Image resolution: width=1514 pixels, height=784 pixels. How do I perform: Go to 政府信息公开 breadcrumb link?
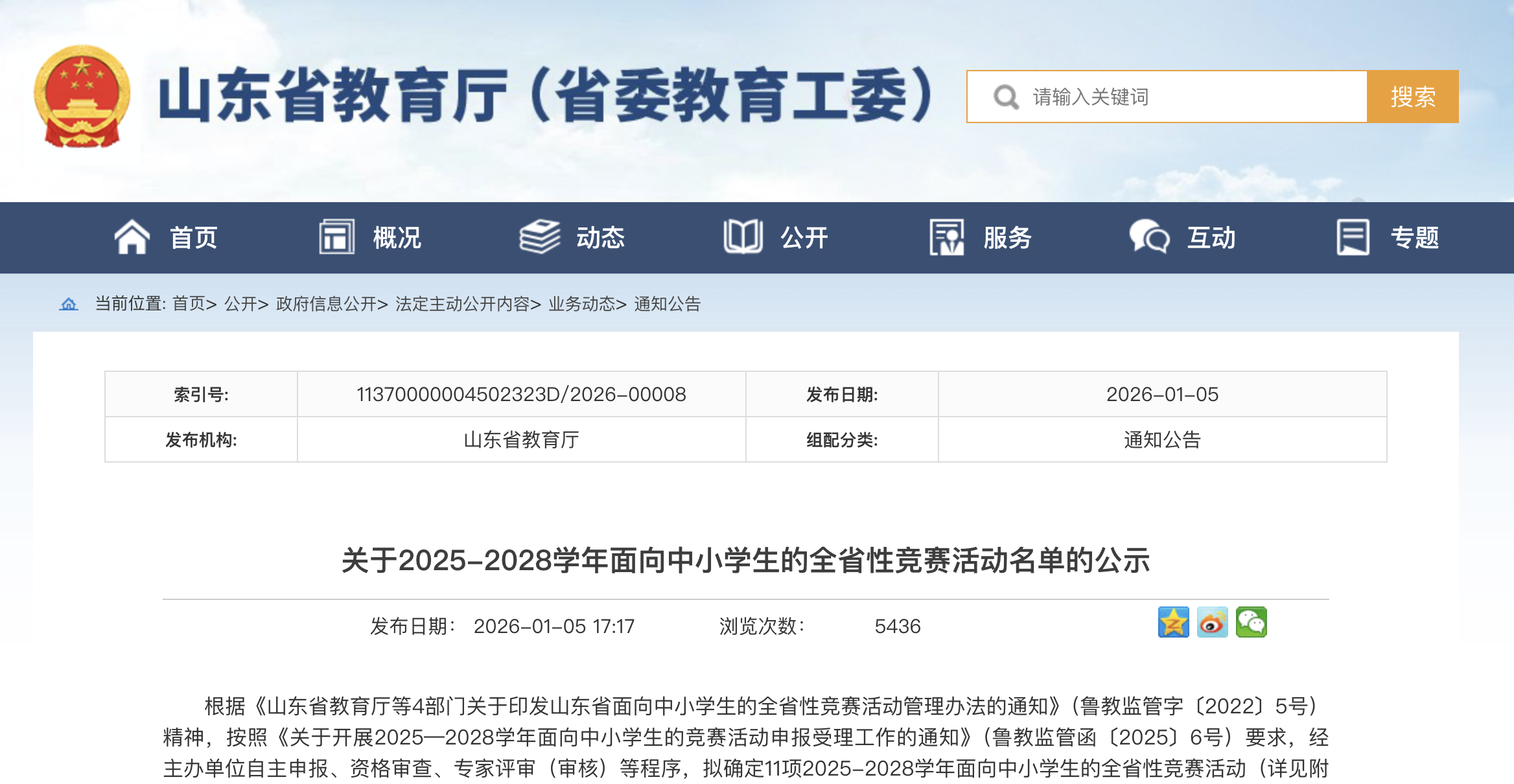pos(327,304)
